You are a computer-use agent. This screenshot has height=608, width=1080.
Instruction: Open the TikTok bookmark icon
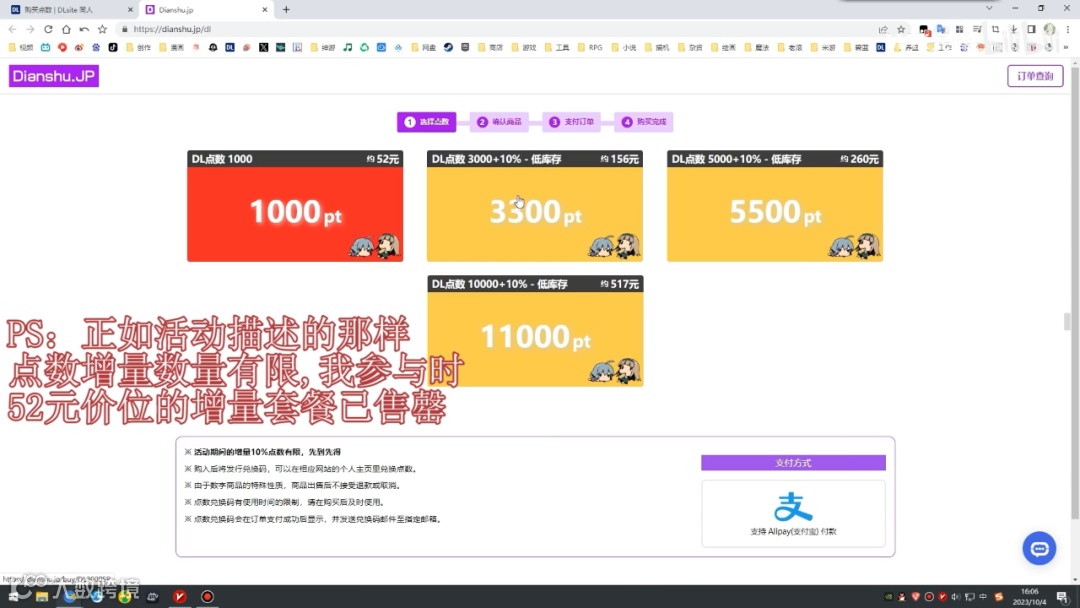113,48
